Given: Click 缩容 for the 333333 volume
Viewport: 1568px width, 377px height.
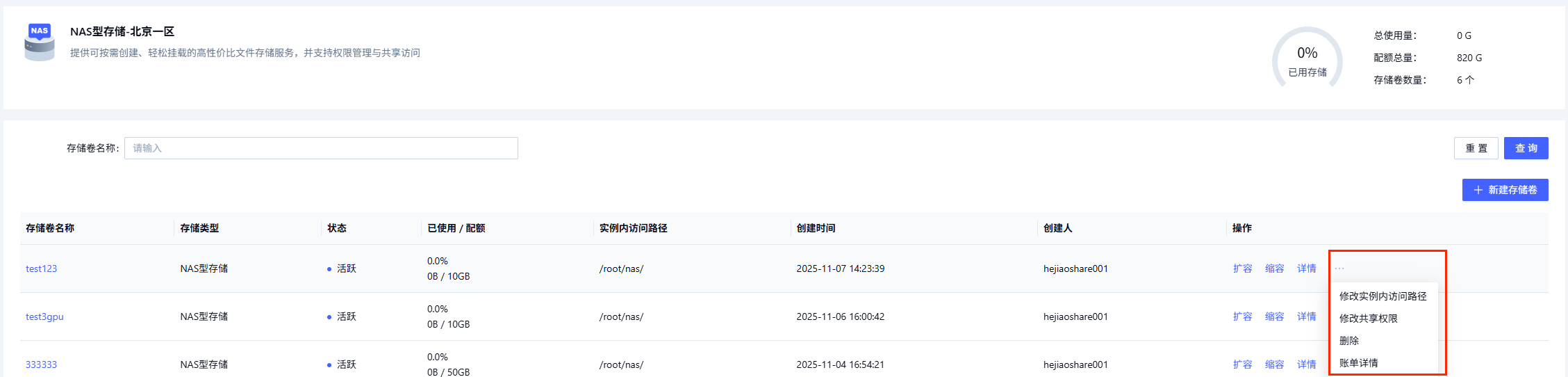Looking at the screenshot, I should (x=1274, y=364).
